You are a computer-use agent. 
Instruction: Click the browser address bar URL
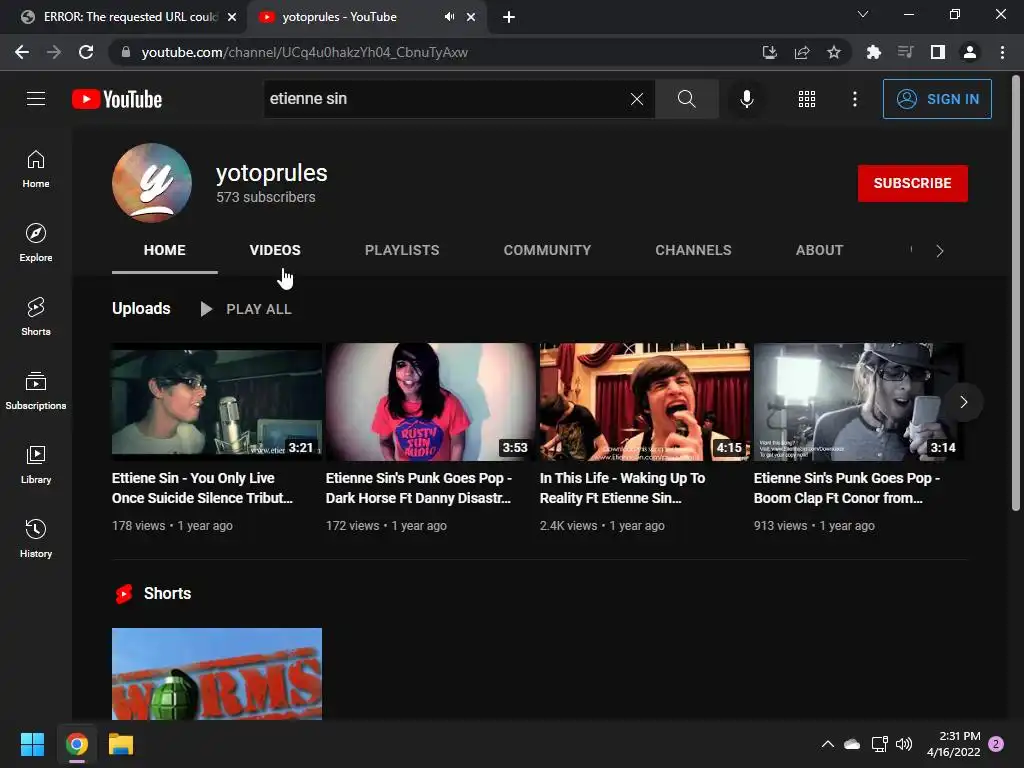tap(304, 52)
